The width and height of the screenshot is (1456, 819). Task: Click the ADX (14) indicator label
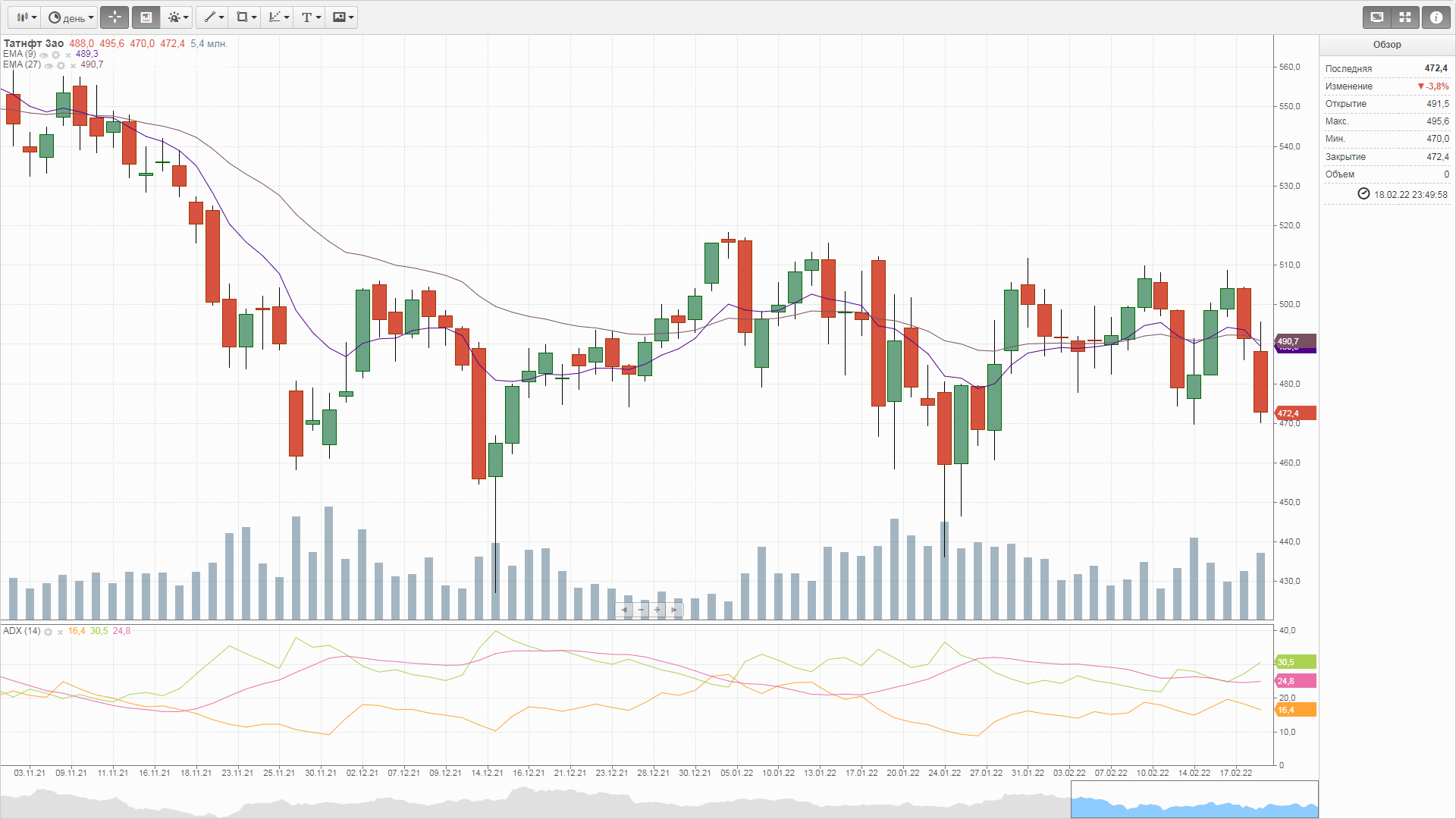coord(22,631)
